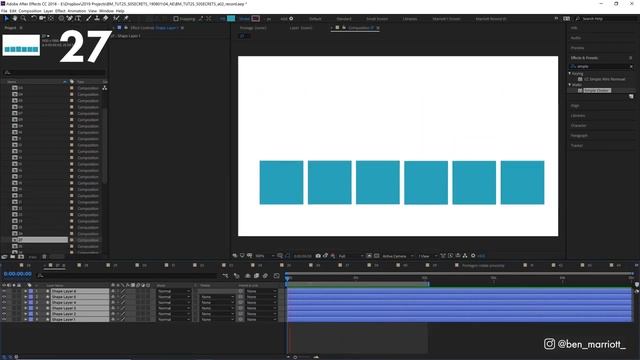Select the Brush tool
Viewport: 640px width, 360px height.
[89, 18]
